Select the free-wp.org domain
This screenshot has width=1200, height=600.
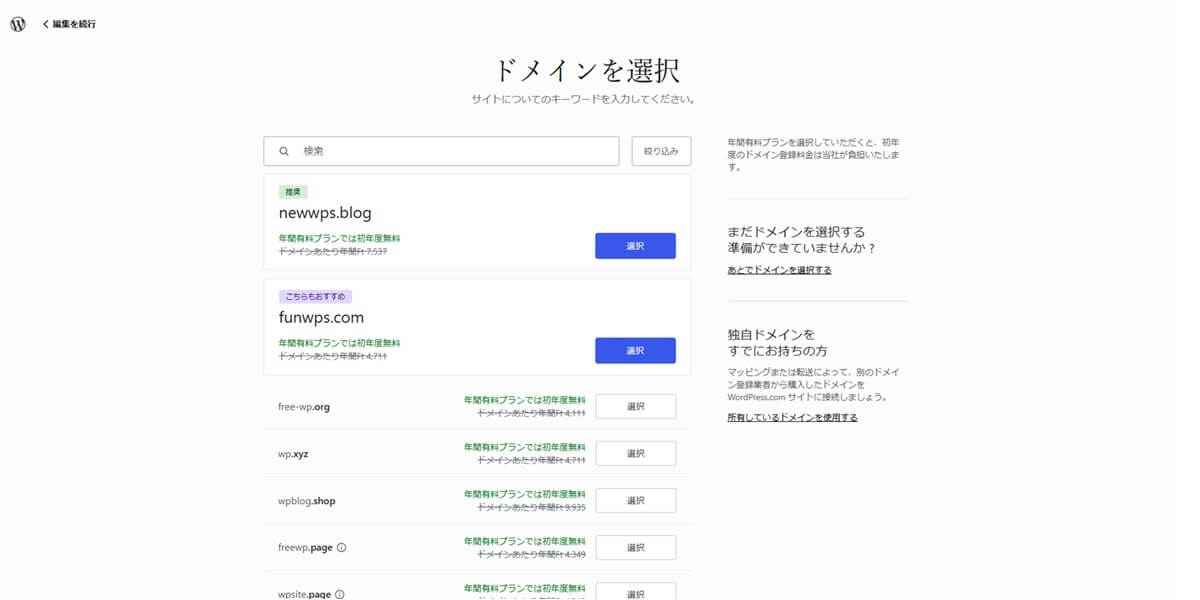pyautogui.click(x=635, y=406)
